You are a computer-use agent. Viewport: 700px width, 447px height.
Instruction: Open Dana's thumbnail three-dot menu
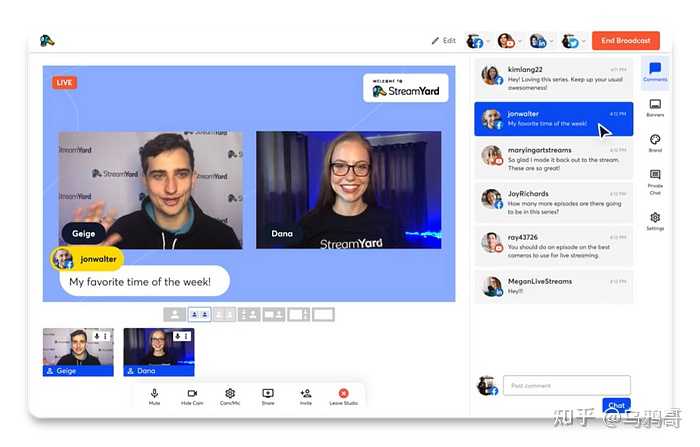pyautogui.click(x=186, y=336)
